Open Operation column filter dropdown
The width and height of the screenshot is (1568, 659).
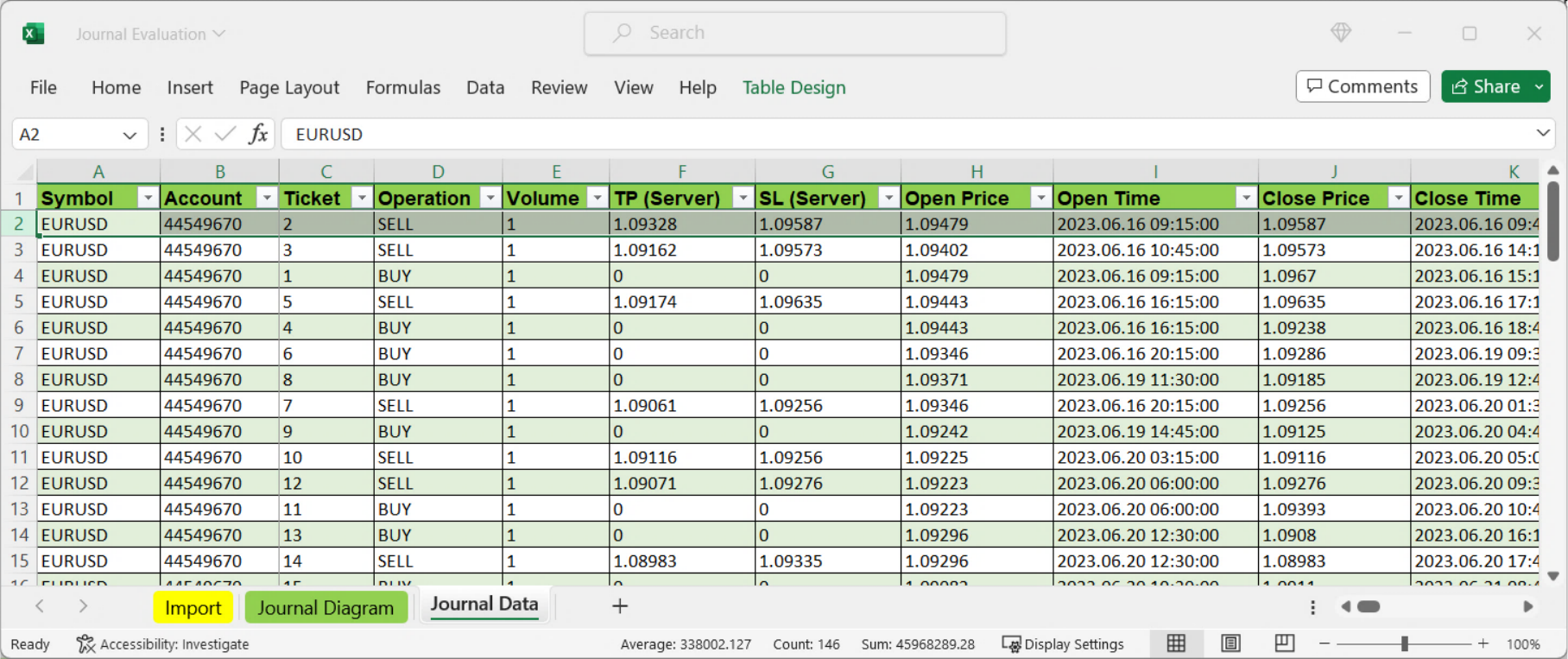tap(490, 198)
